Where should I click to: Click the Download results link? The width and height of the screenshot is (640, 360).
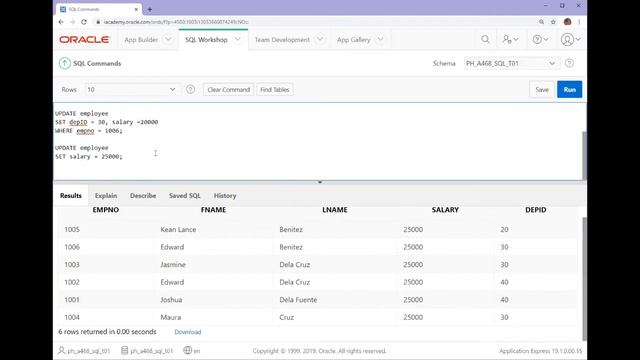[x=188, y=332]
